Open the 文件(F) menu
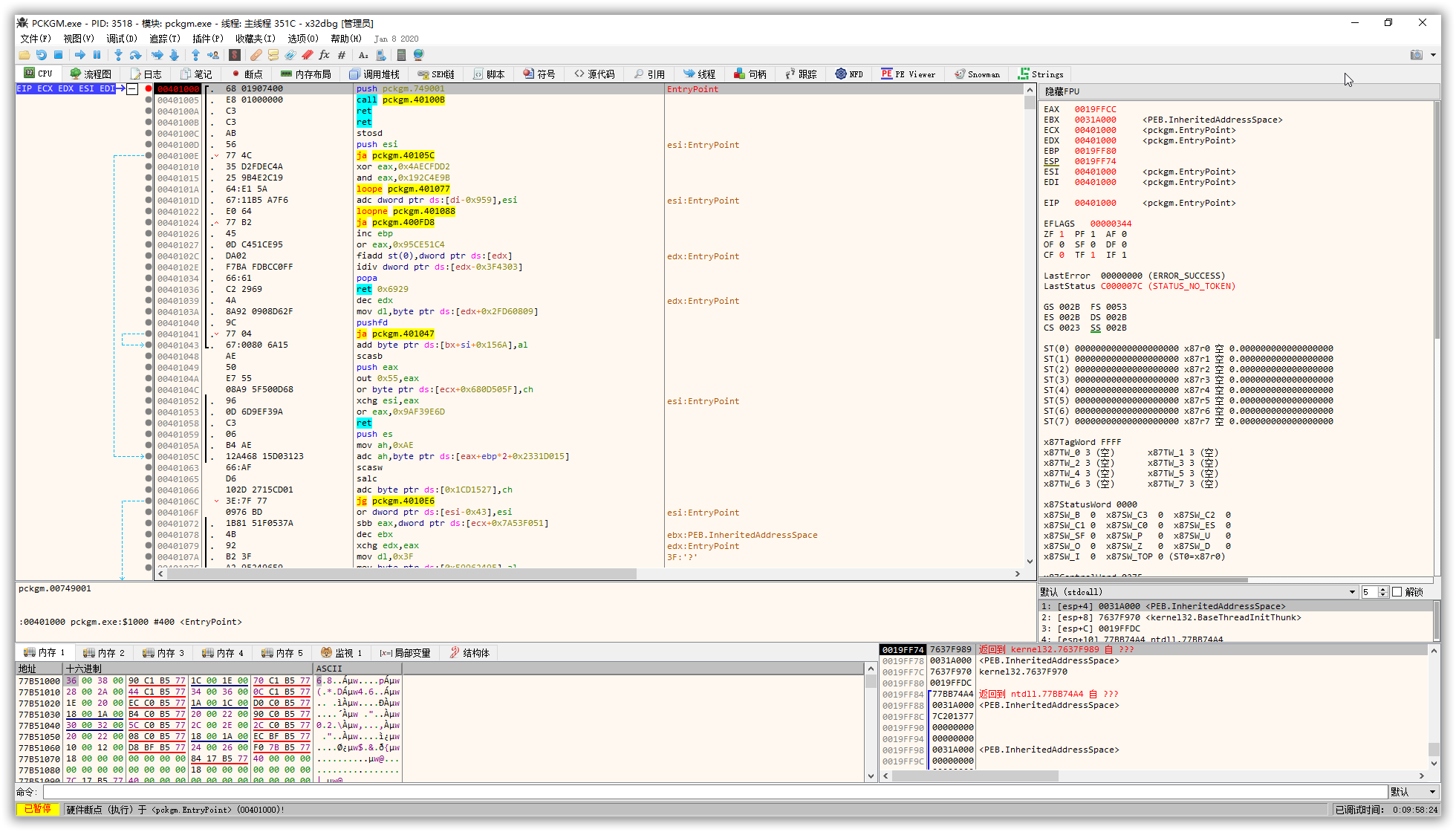1456x832 pixels. pos(36,39)
